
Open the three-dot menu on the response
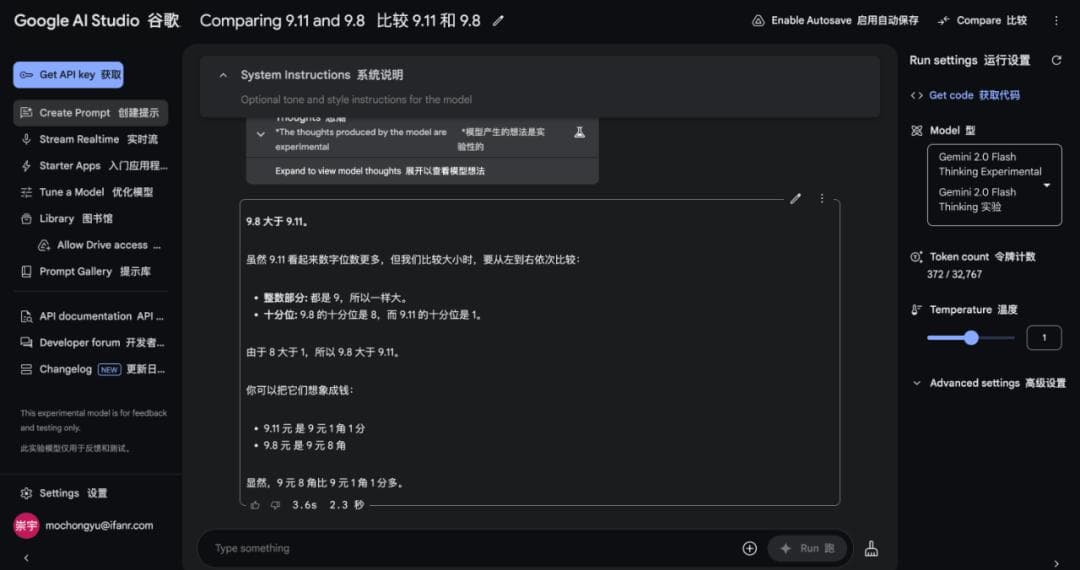[x=822, y=198]
